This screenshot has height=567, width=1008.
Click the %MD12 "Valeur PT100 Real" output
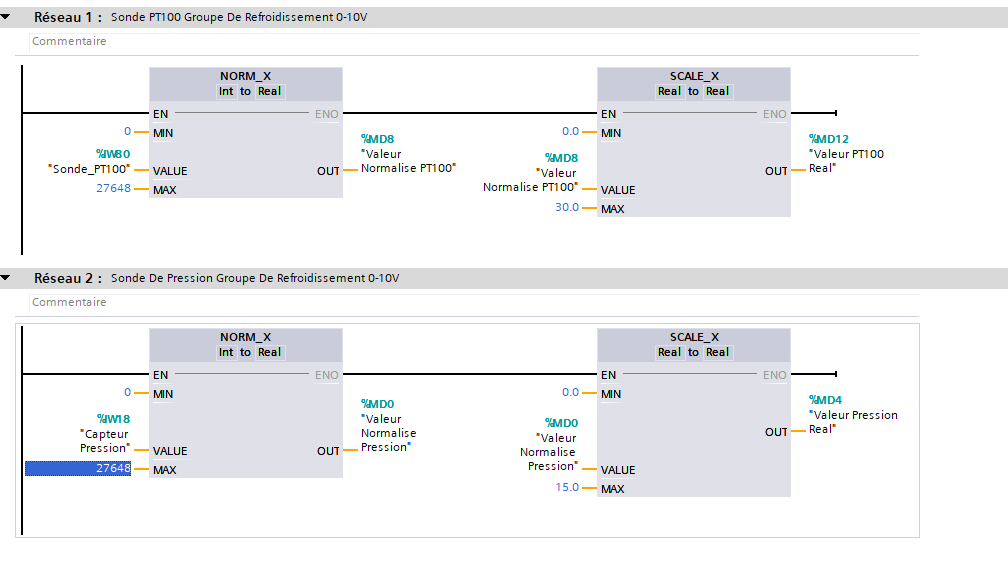[x=846, y=154]
